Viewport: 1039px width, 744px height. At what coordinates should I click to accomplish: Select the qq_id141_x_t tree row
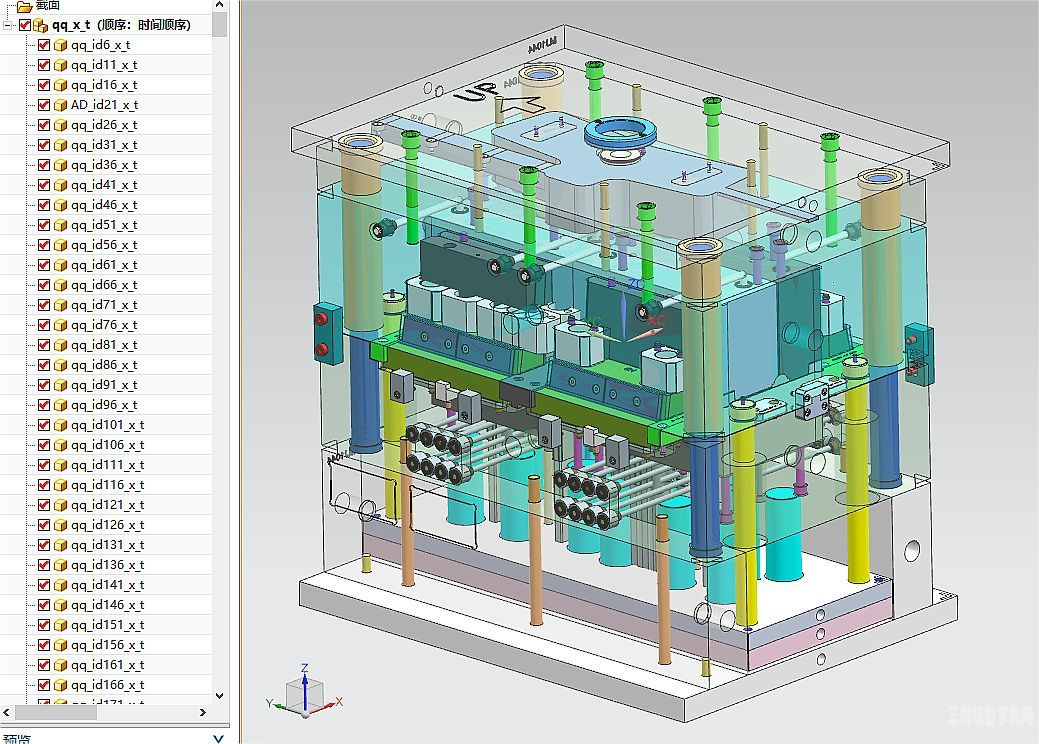pos(106,585)
